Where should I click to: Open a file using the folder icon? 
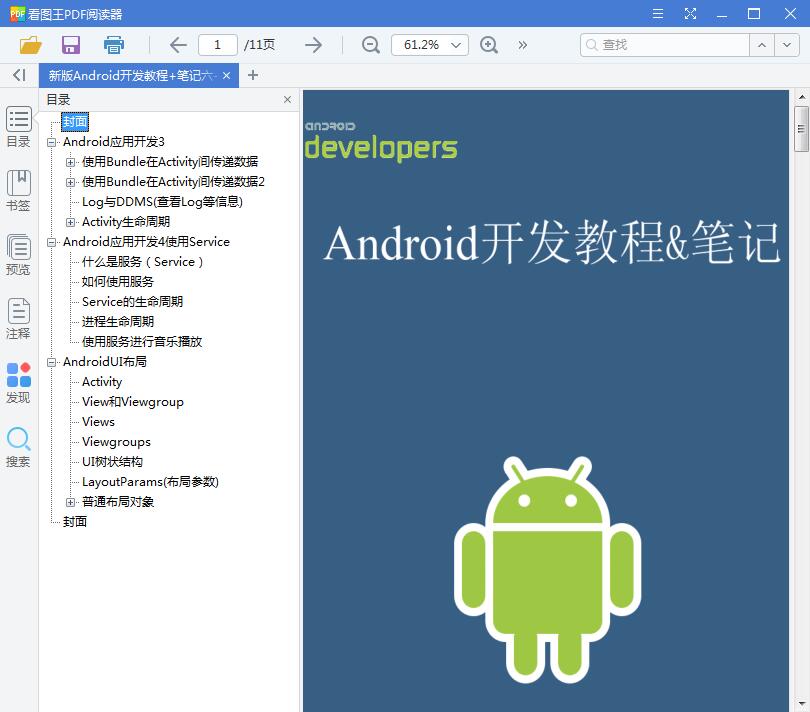coord(29,45)
